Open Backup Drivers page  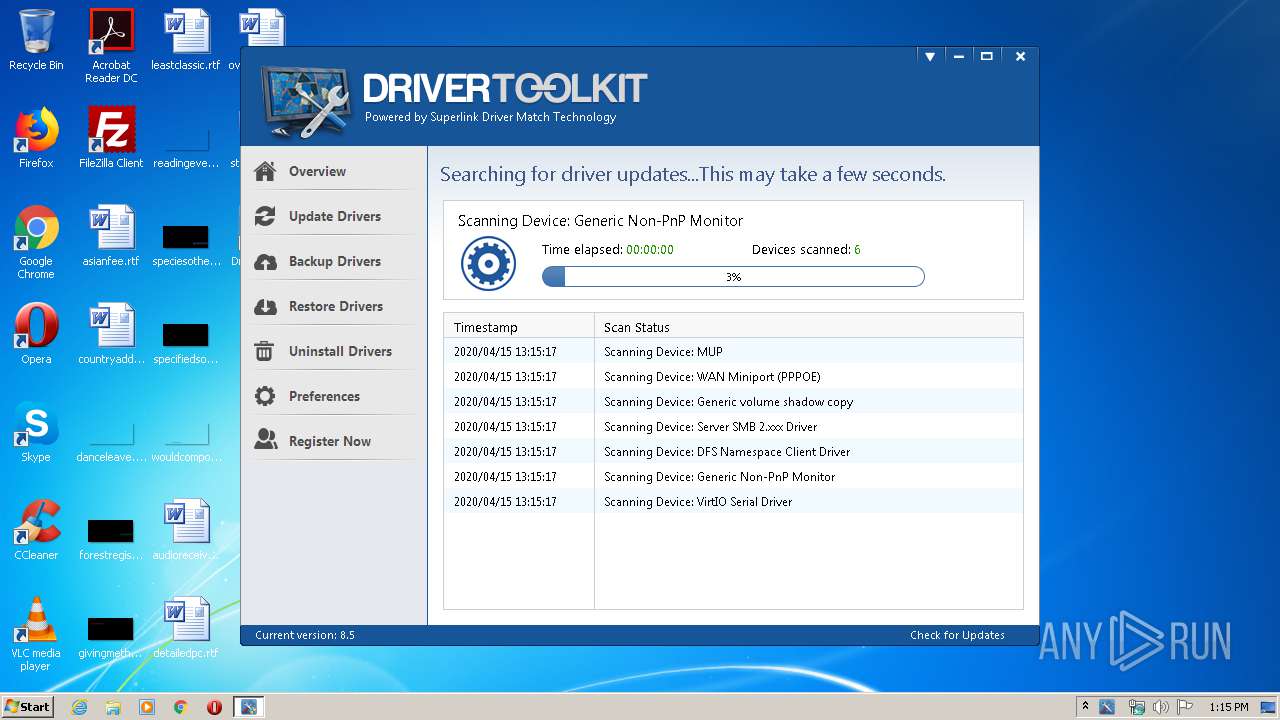[x=333, y=261]
